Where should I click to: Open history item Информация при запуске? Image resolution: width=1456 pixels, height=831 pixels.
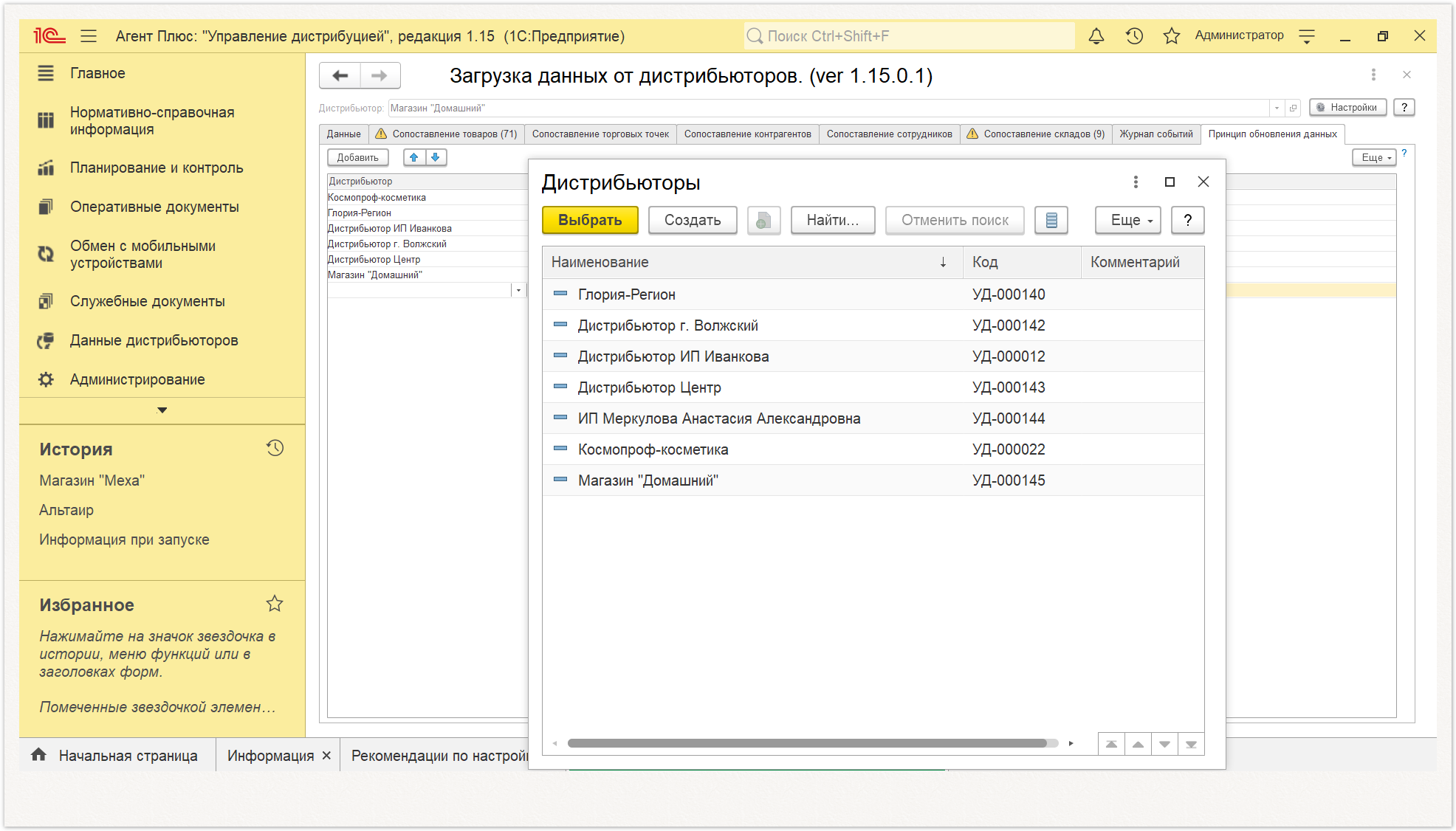(124, 539)
